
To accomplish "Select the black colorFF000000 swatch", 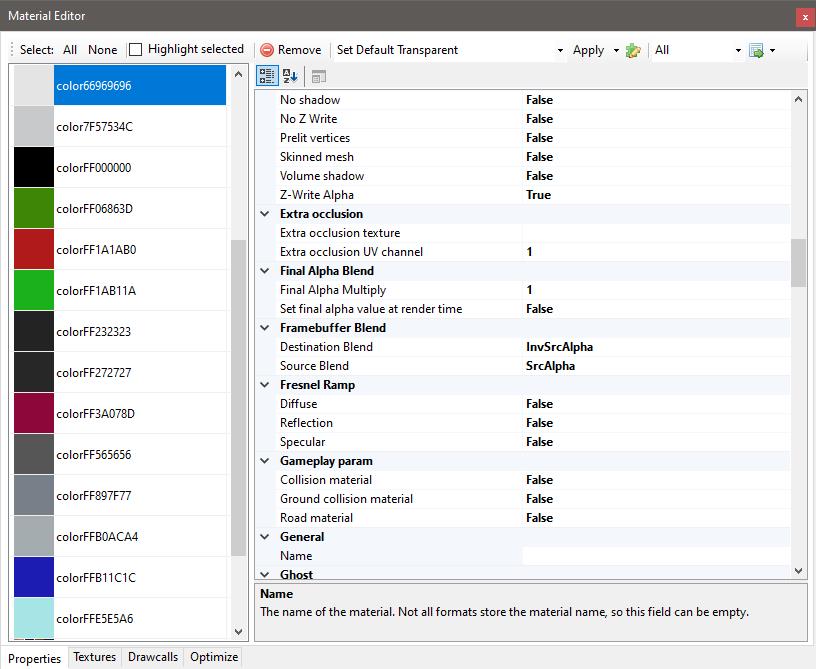I will pyautogui.click(x=34, y=167).
